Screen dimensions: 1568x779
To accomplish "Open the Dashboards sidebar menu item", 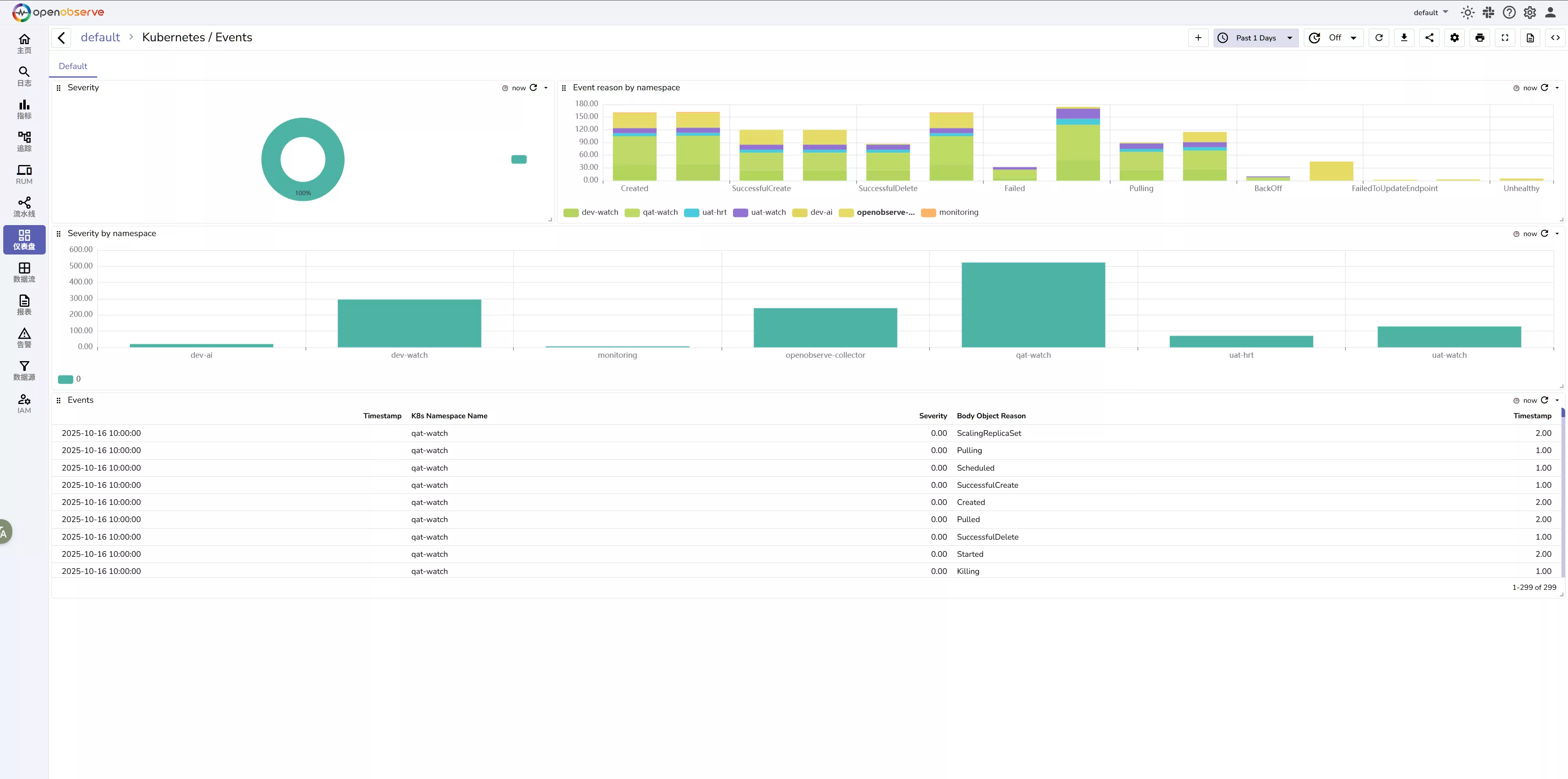I will click(24, 239).
